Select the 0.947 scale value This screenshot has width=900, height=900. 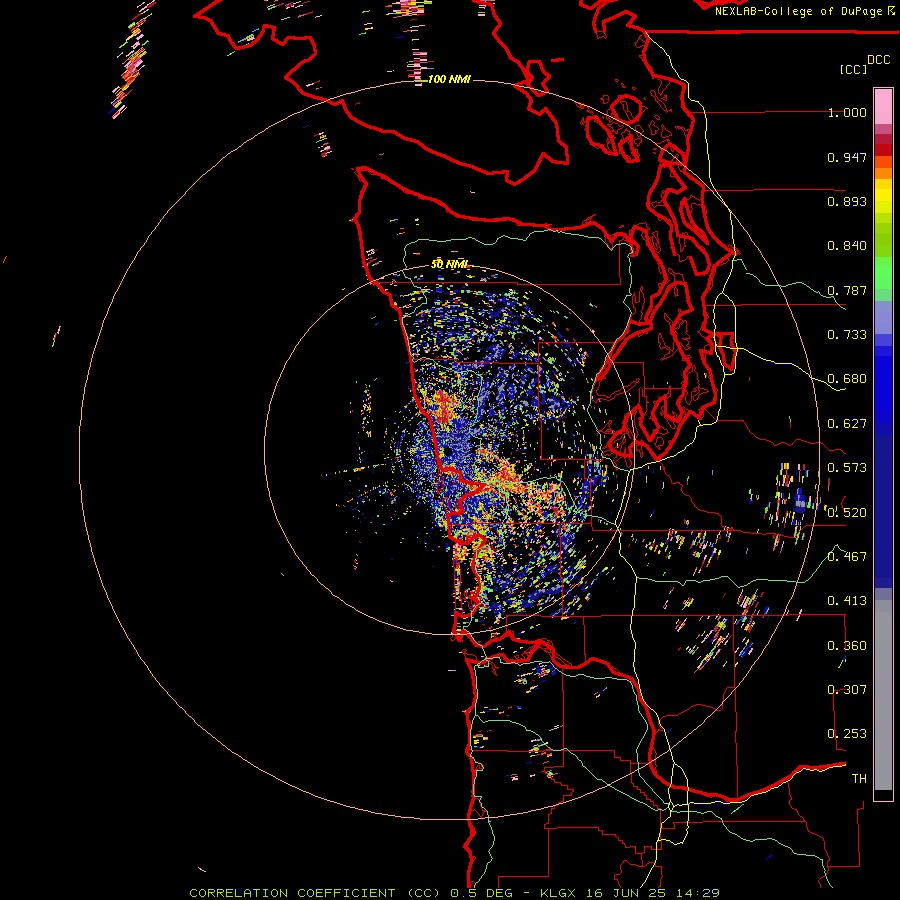point(847,157)
